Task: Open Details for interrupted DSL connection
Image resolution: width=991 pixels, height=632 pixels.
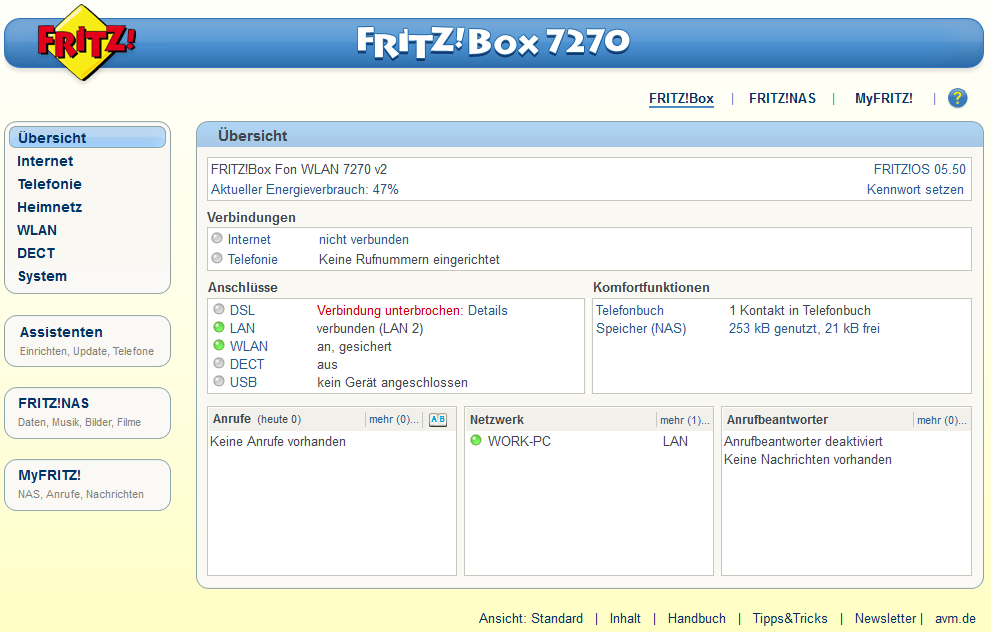Action: click(x=487, y=310)
